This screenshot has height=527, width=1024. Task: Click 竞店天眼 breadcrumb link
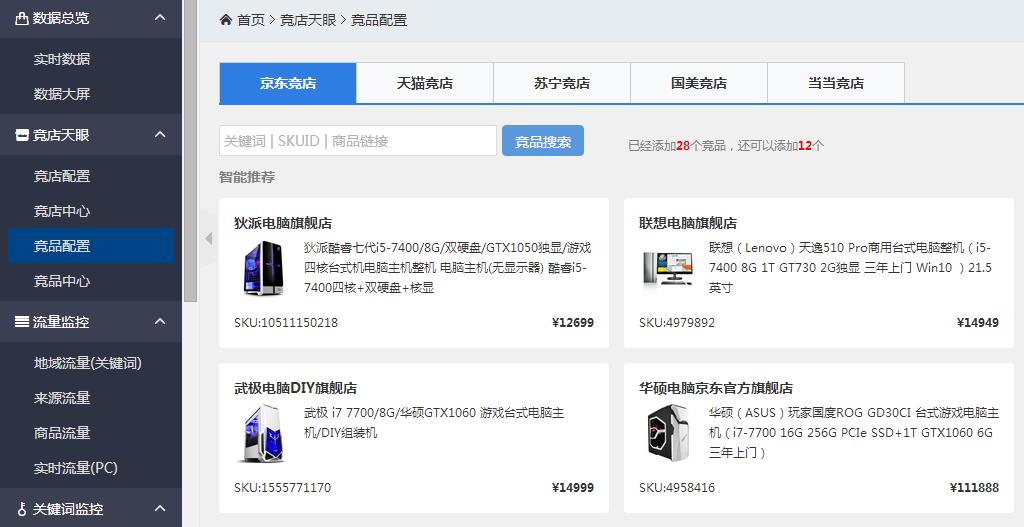tap(308, 20)
